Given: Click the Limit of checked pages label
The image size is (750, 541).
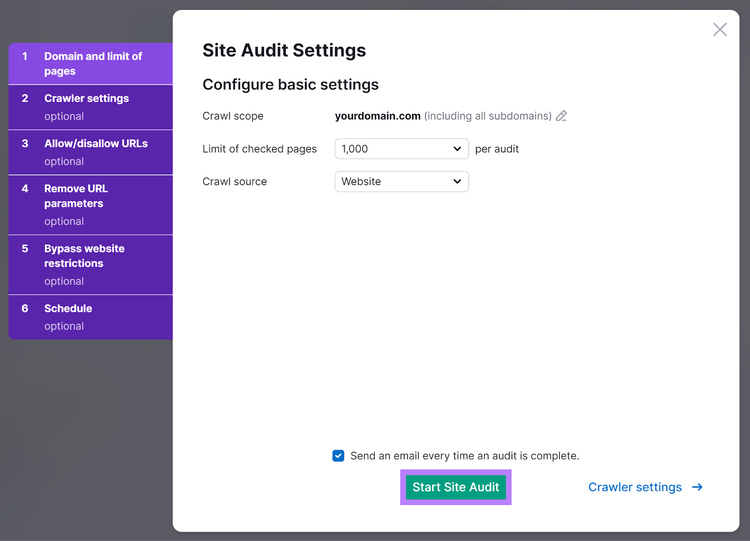Looking at the screenshot, I should point(259,149).
